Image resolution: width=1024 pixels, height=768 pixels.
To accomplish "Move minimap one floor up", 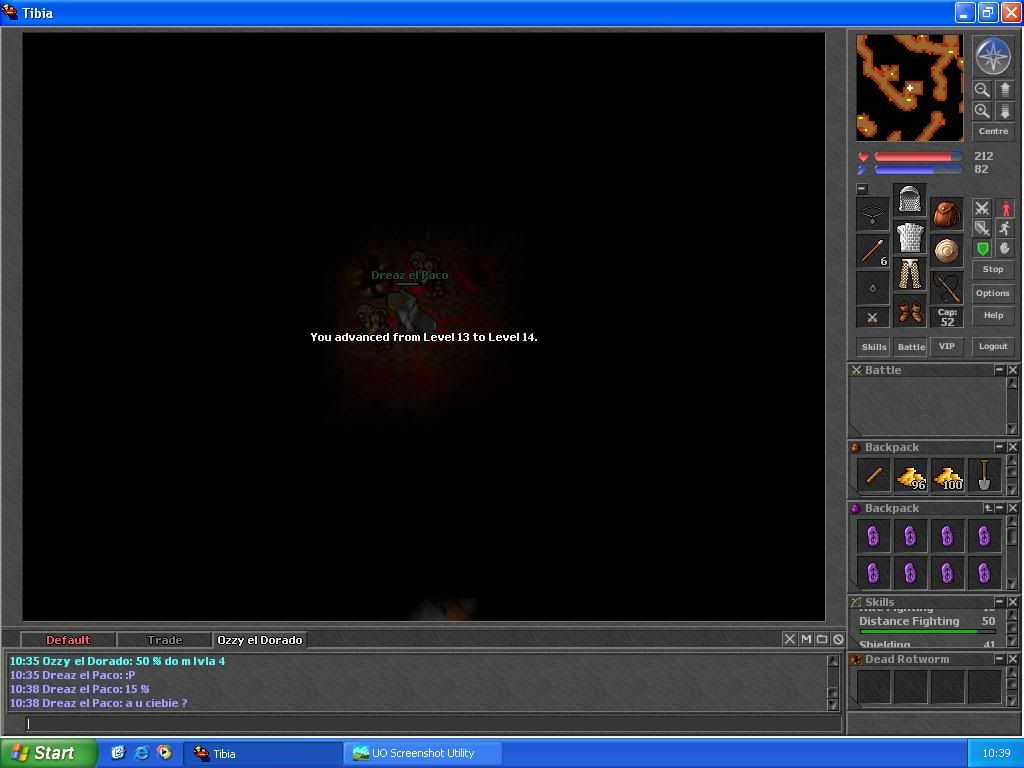I will (1004, 89).
